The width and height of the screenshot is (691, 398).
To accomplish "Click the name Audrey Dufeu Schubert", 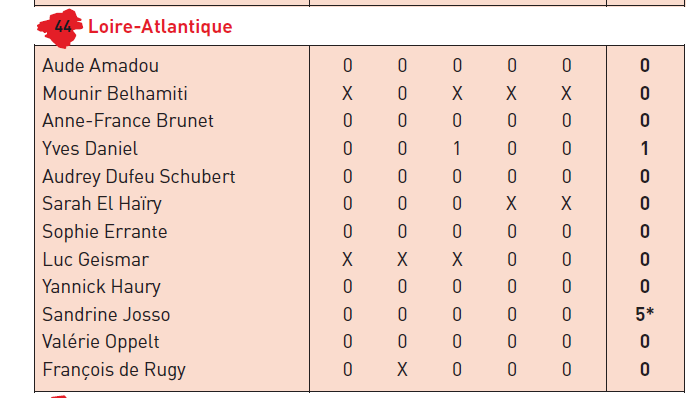I will pos(139,177).
